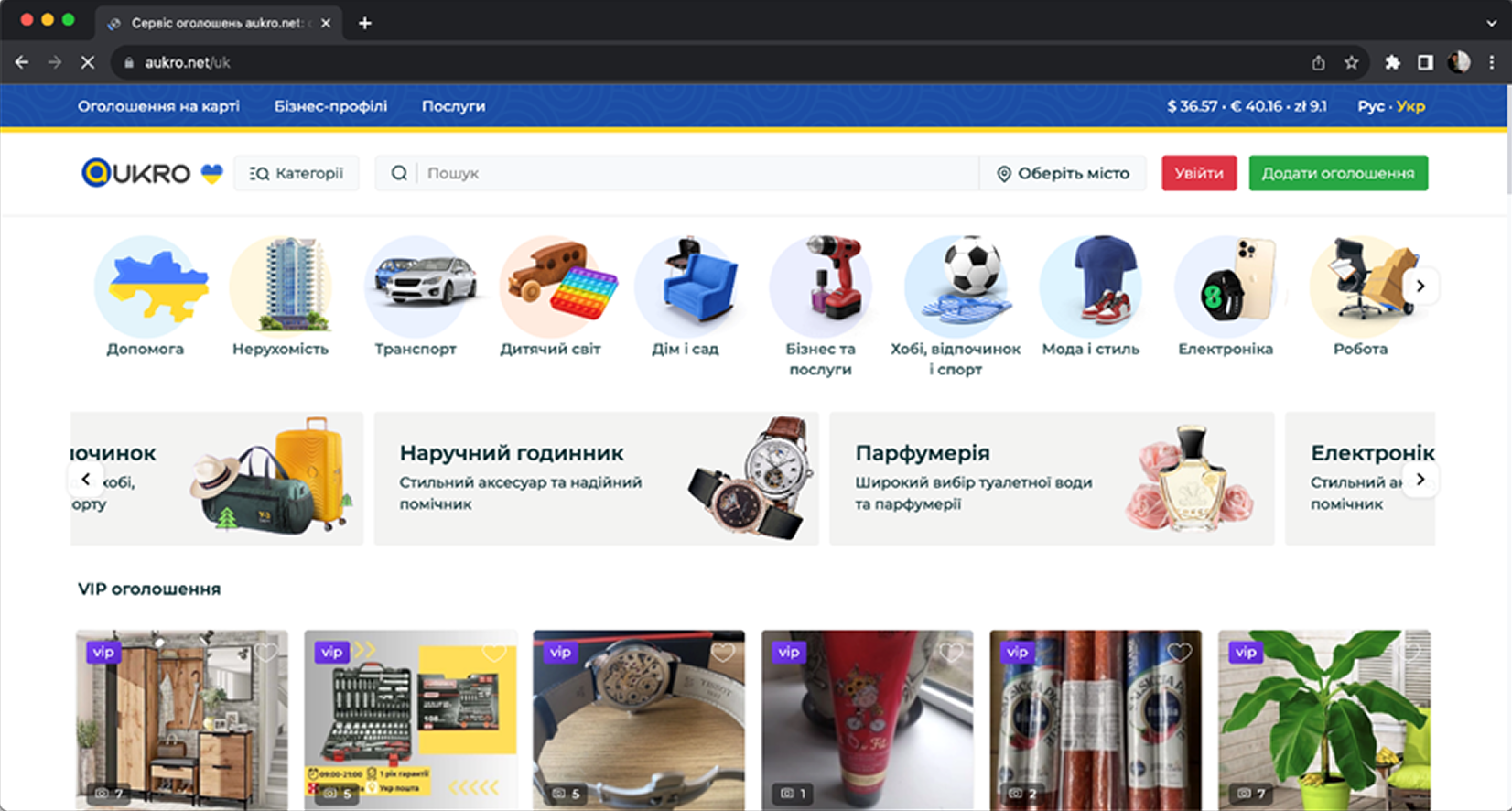
Task: Expand the Категорії menu
Action: tap(297, 173)
